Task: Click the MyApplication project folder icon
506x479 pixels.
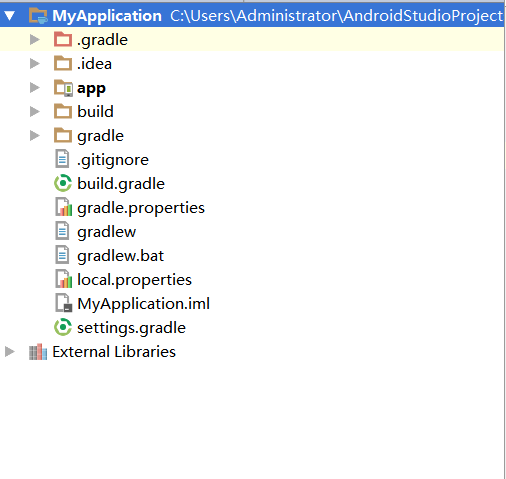Action: click(38, 16)
